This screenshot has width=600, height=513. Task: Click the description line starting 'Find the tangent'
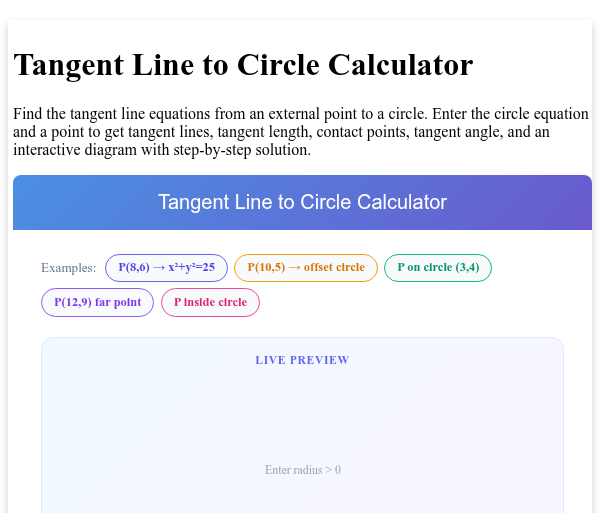[x=301, y=114]
